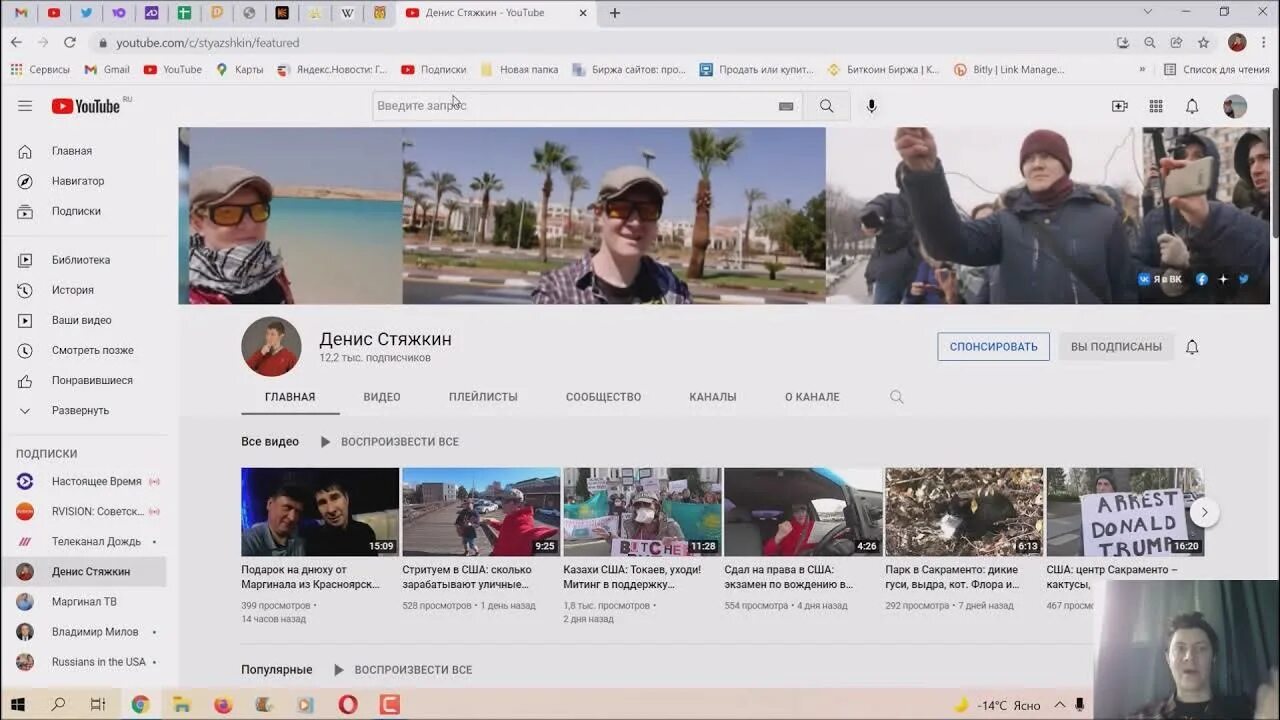Screen dimensions: 1280x720
Task: Click the search magnifier button
Action: coord(827,106)
